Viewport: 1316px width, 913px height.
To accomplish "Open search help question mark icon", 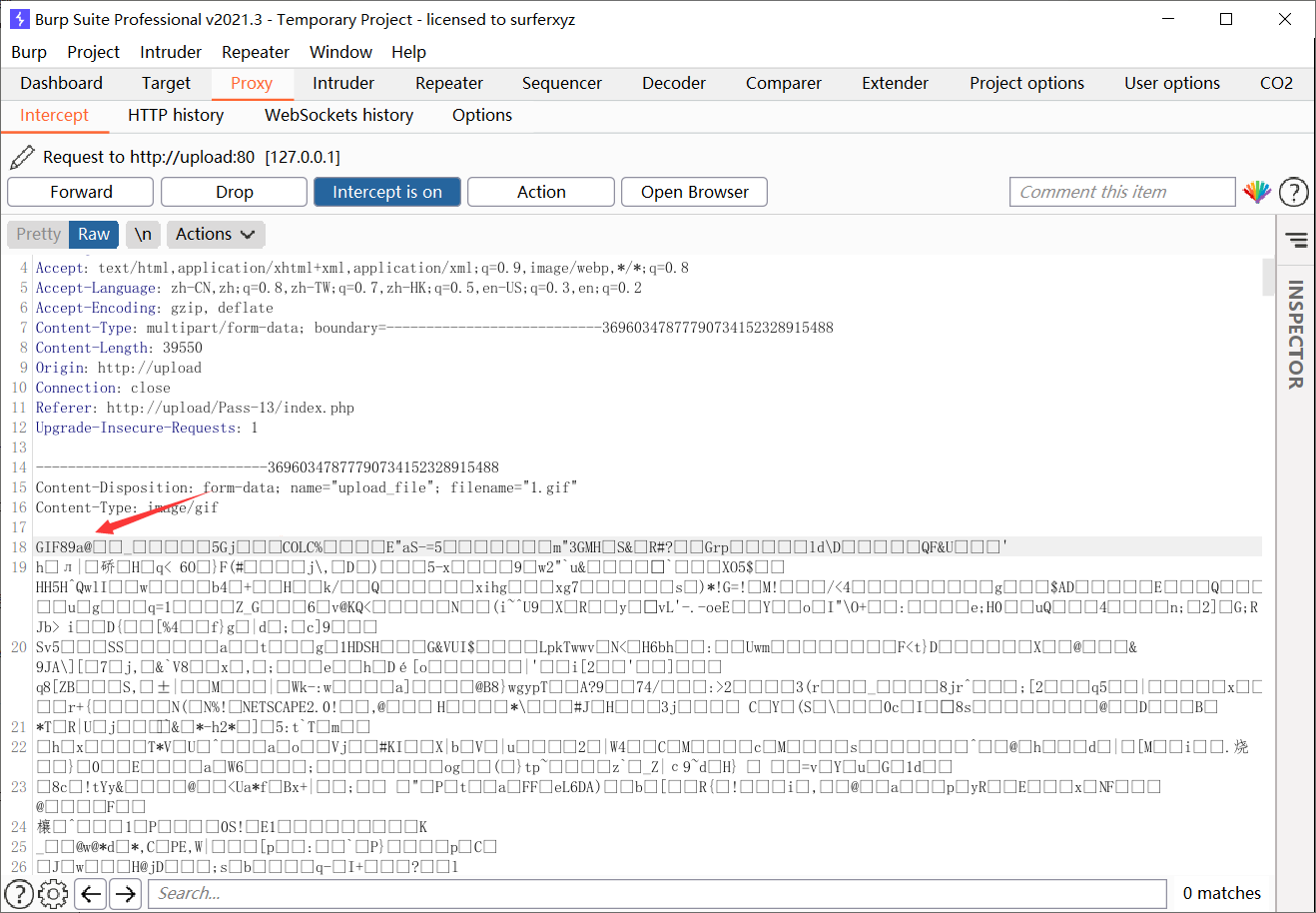I will tap(19, 893).
